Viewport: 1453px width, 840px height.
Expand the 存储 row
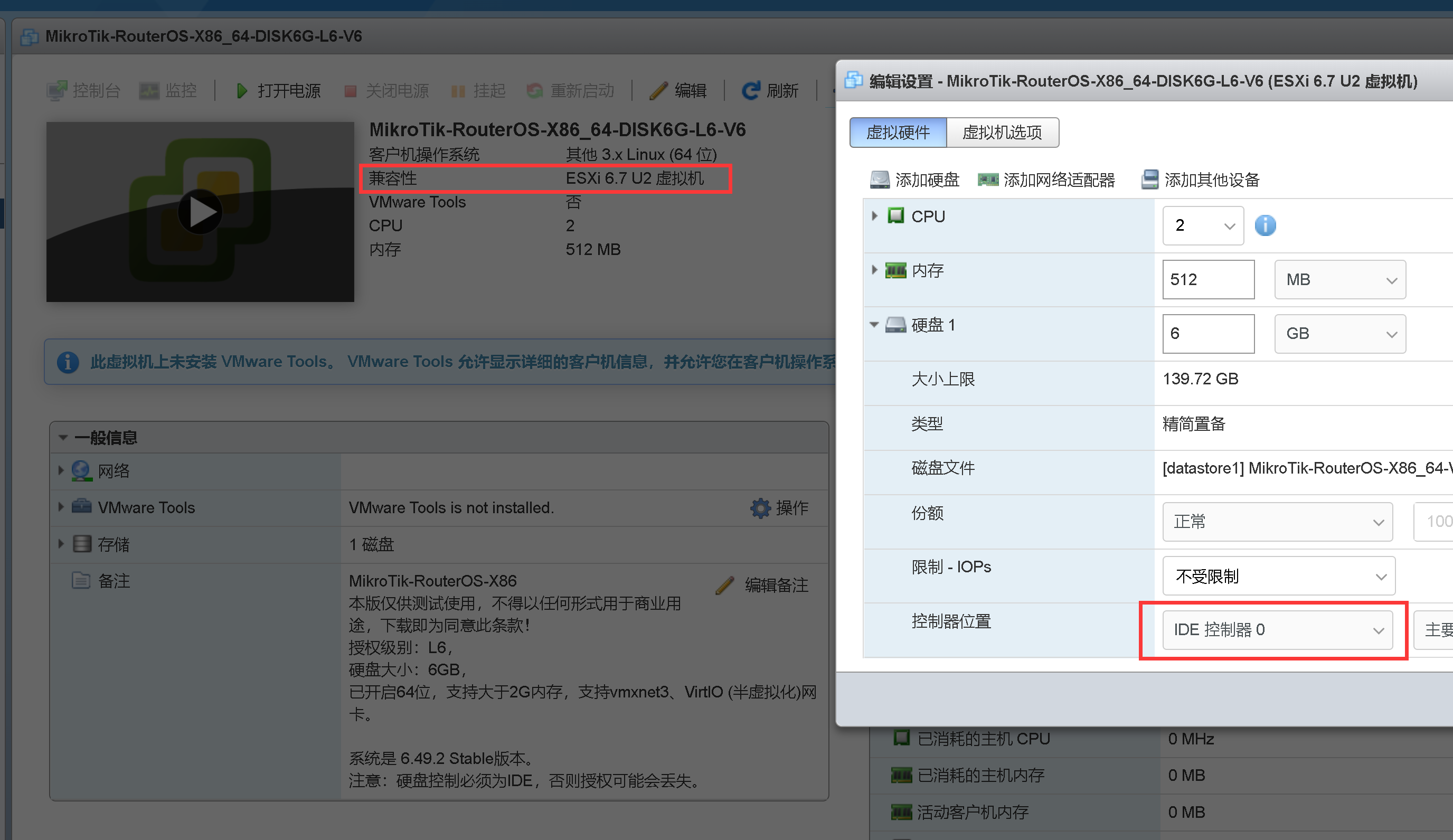point(61,544)
